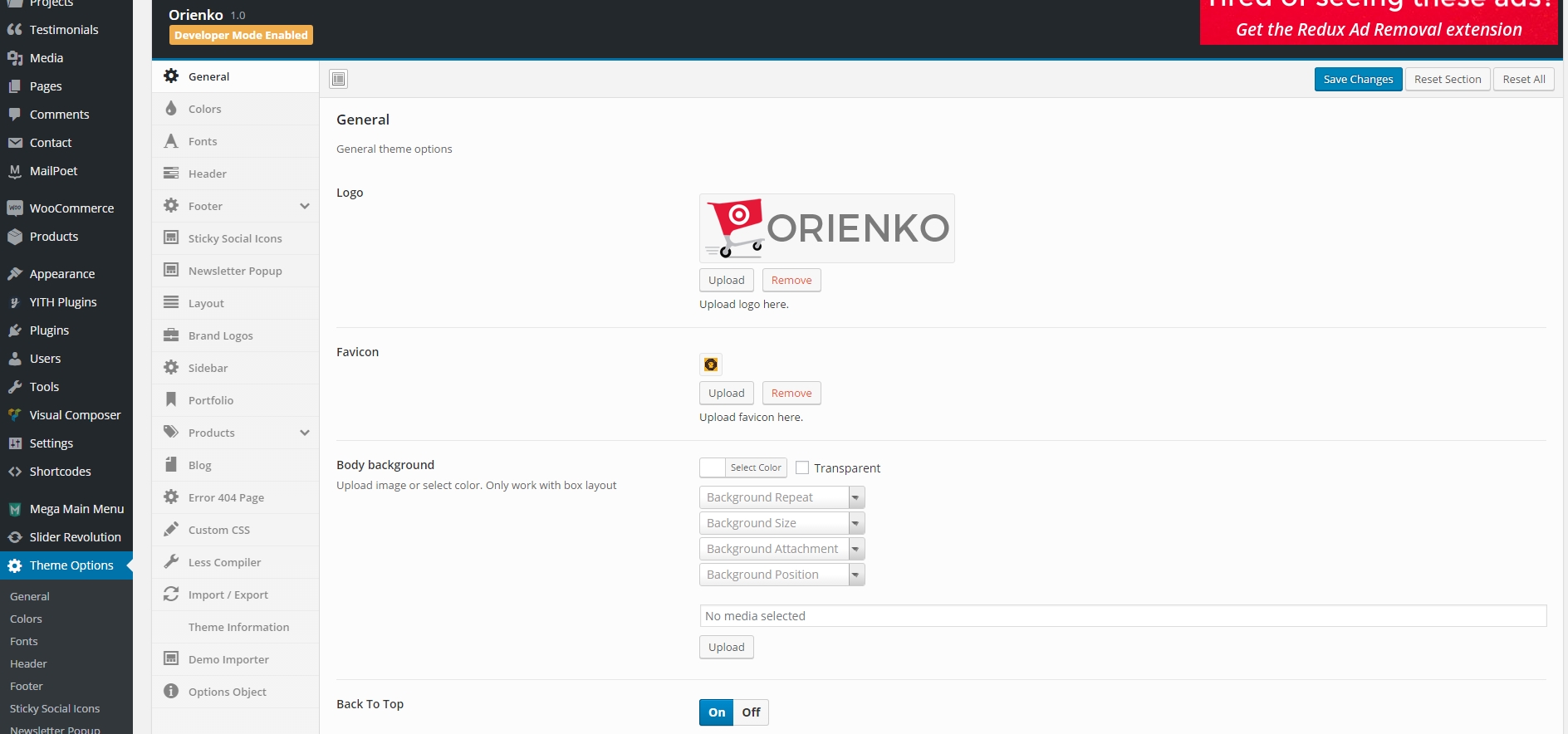Remove the uploaded logo image
1568x734 pixels.
[791, 281]
